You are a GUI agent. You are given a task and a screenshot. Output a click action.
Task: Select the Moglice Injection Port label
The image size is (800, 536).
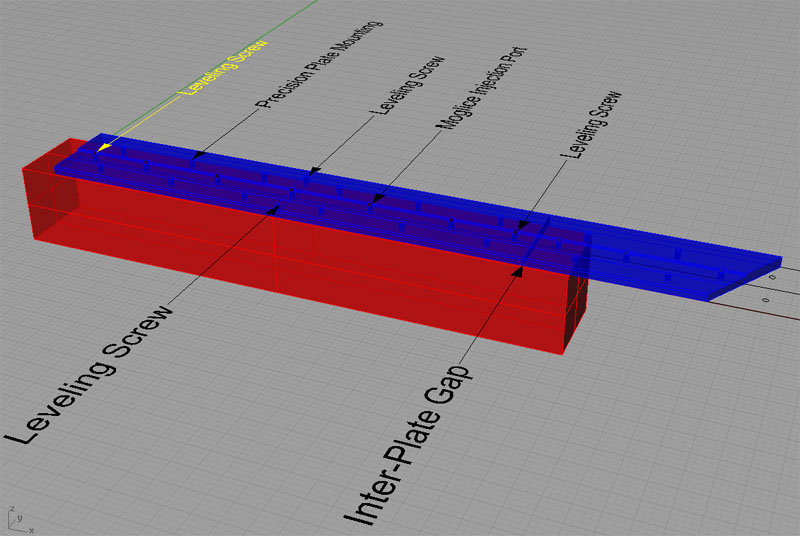tap(481, 88)
